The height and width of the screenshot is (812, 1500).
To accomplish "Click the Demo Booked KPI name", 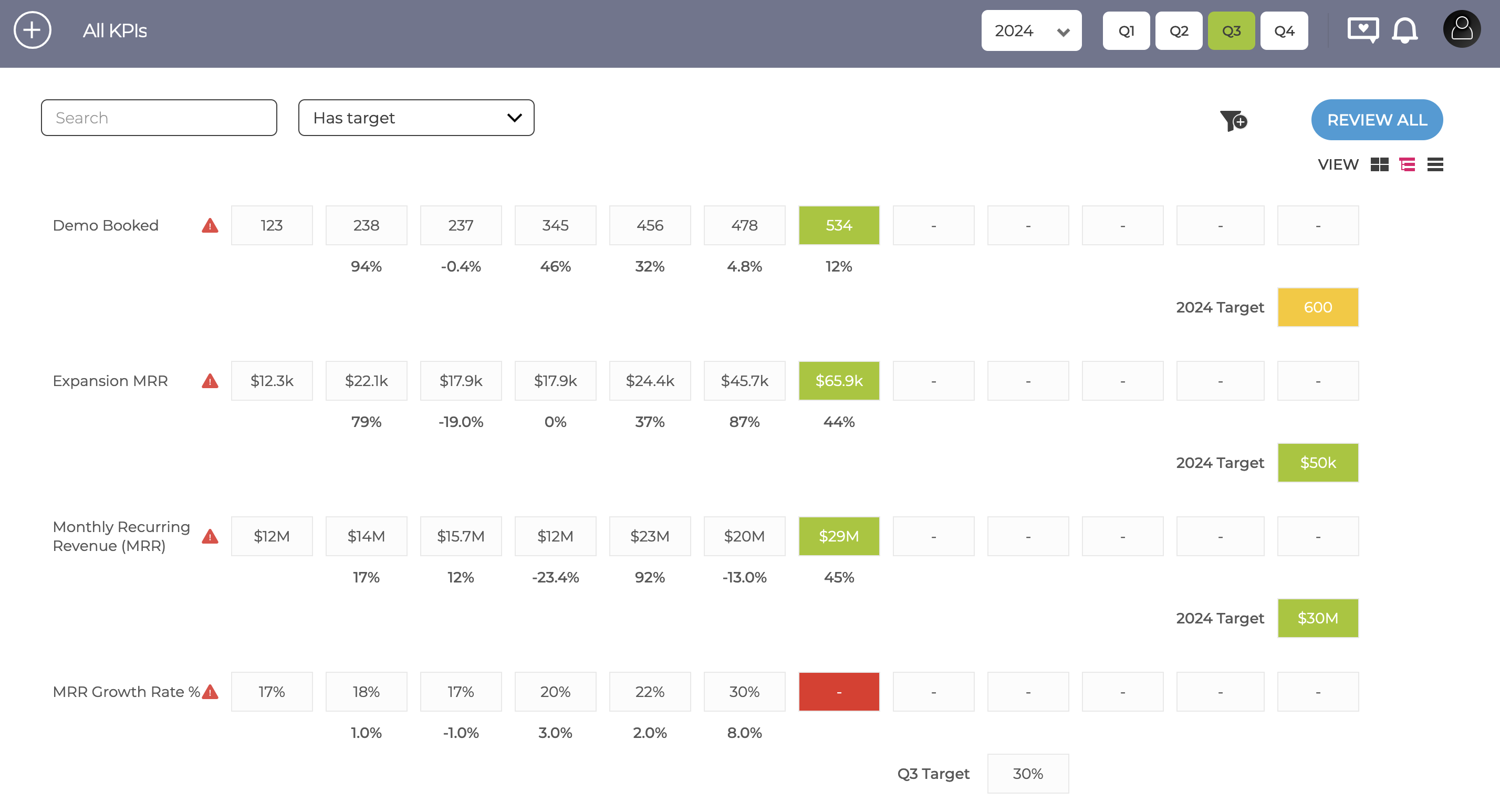I will (106, 225).
